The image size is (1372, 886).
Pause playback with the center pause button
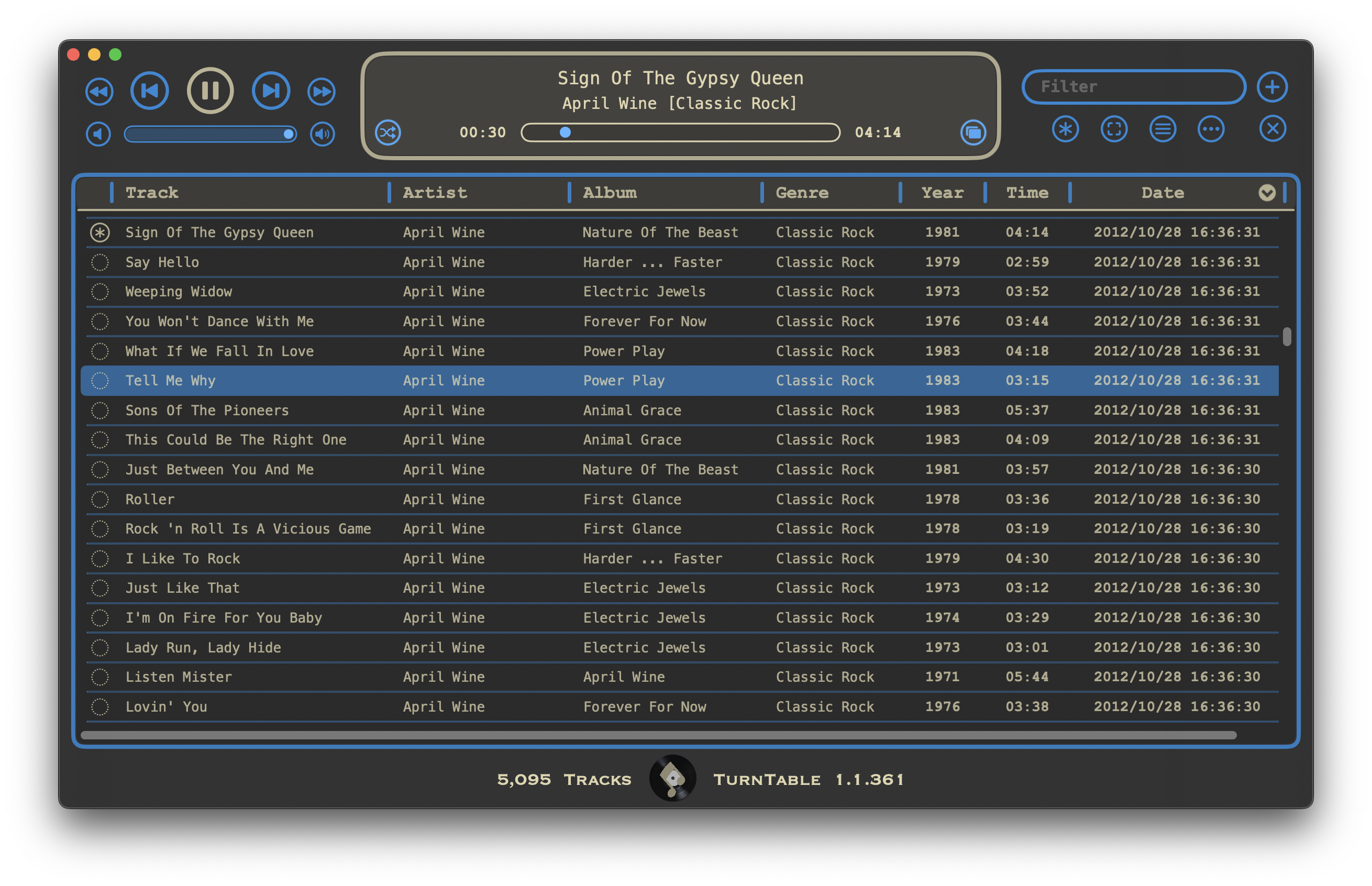pos(210,90)
